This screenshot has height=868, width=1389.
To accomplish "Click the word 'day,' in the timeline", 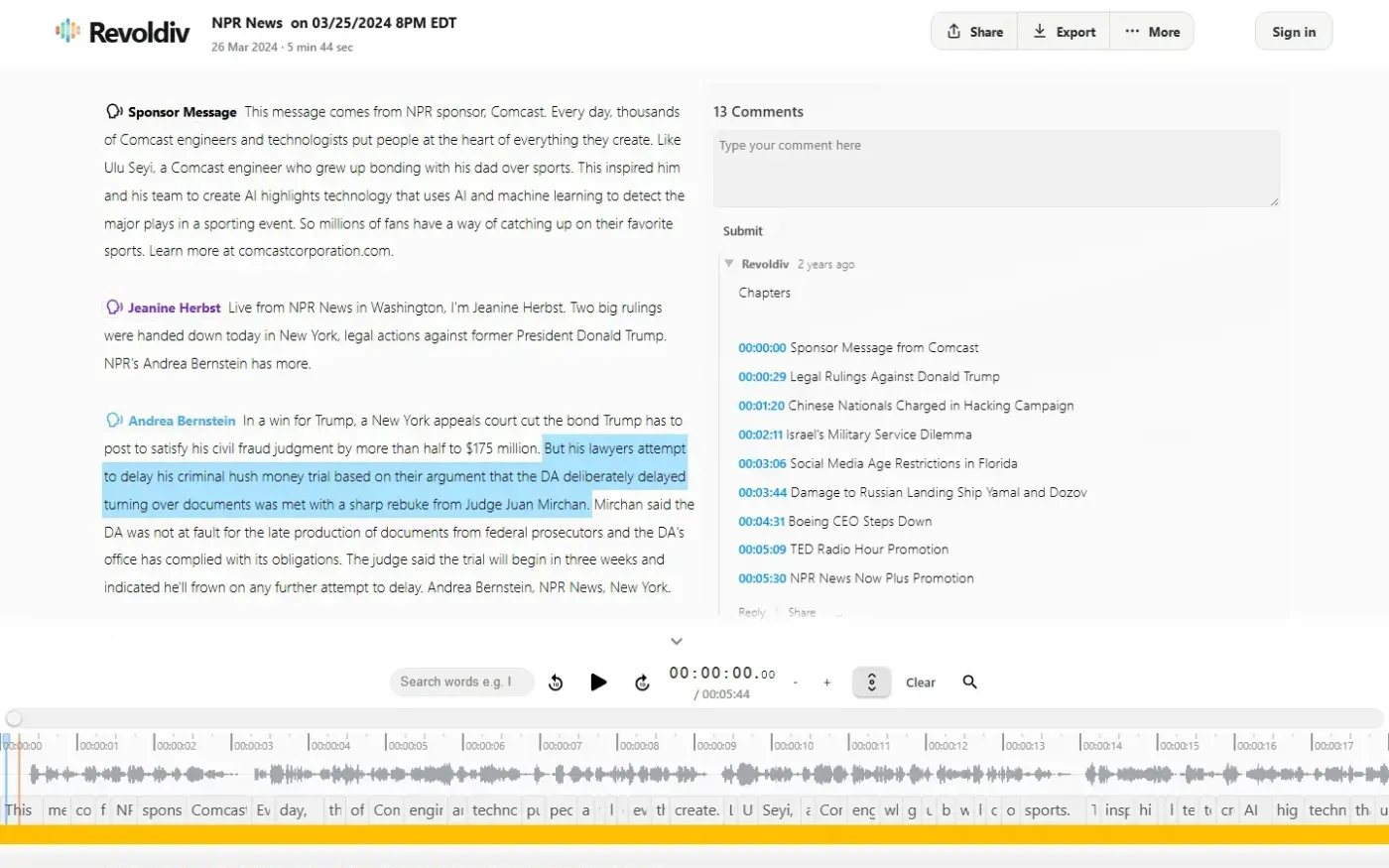I will [x=293, y=810].
